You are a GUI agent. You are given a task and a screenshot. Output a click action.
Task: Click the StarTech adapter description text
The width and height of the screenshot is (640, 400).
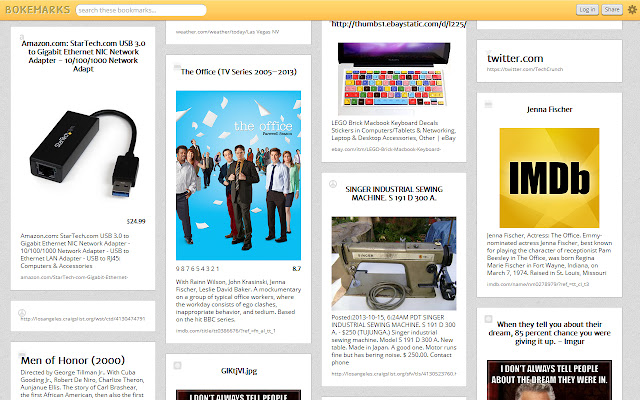coord(75,251)
